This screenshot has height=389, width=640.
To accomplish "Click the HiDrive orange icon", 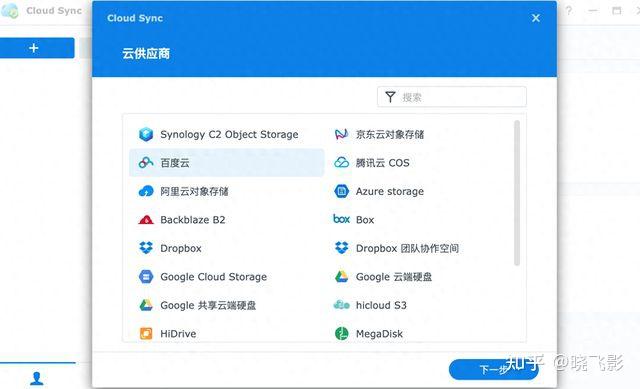I will click(146, 333).
